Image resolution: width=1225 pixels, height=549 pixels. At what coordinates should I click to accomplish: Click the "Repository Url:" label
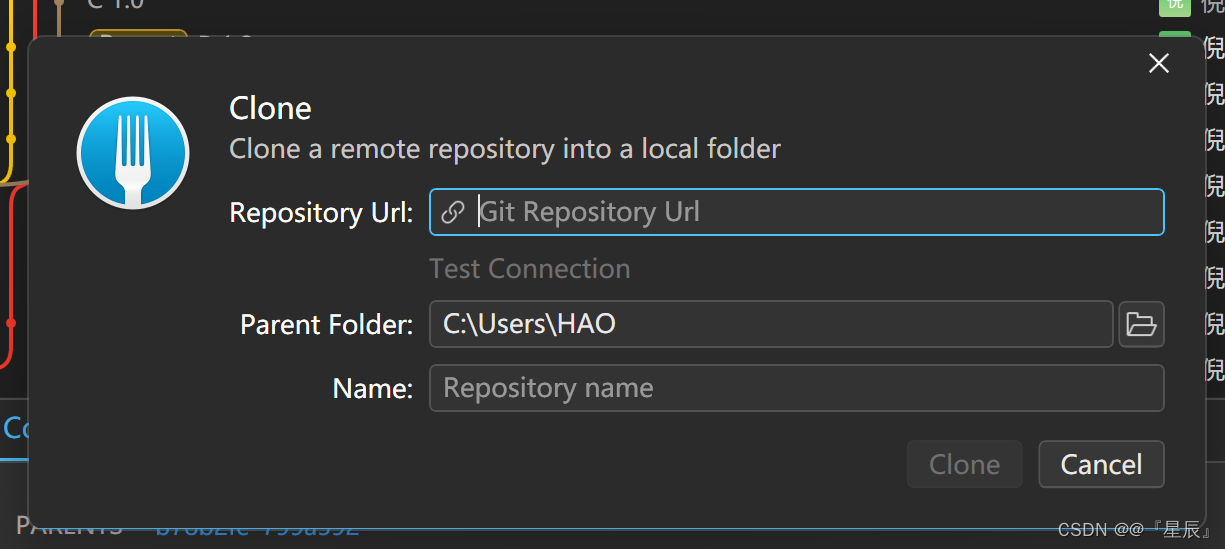tap(321, 213)
